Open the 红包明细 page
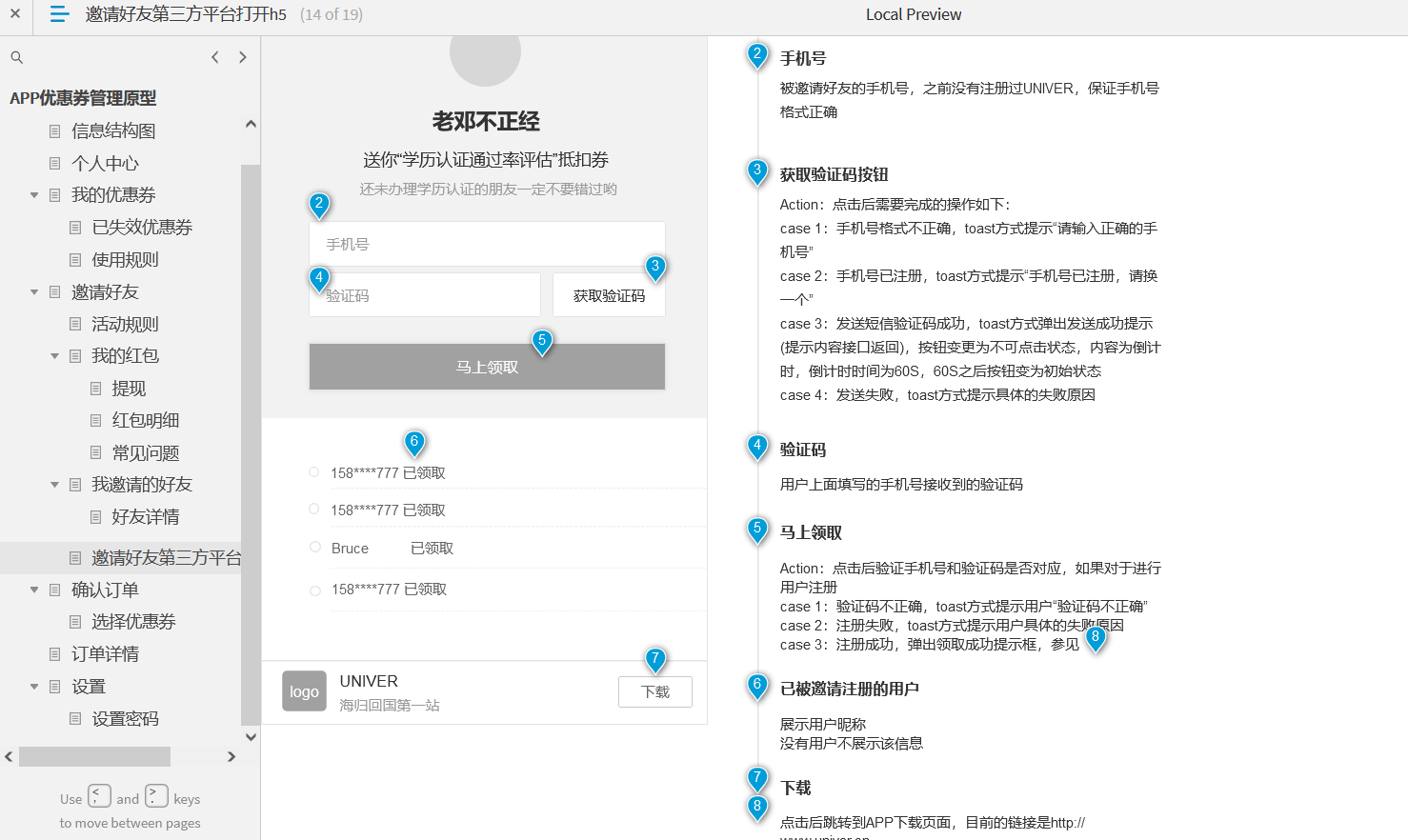The width and height of the screenshot is (1408, 840). tap(146, 421)
